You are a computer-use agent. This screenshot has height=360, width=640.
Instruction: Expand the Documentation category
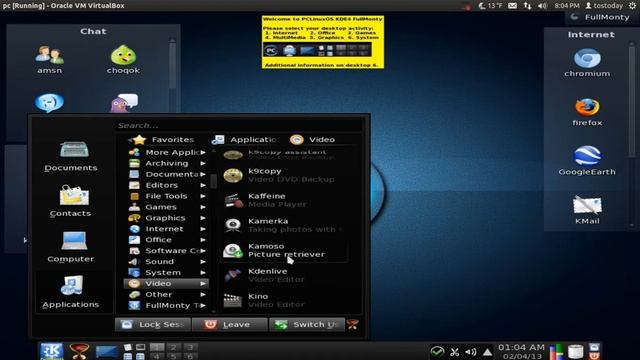click(167, 174)
